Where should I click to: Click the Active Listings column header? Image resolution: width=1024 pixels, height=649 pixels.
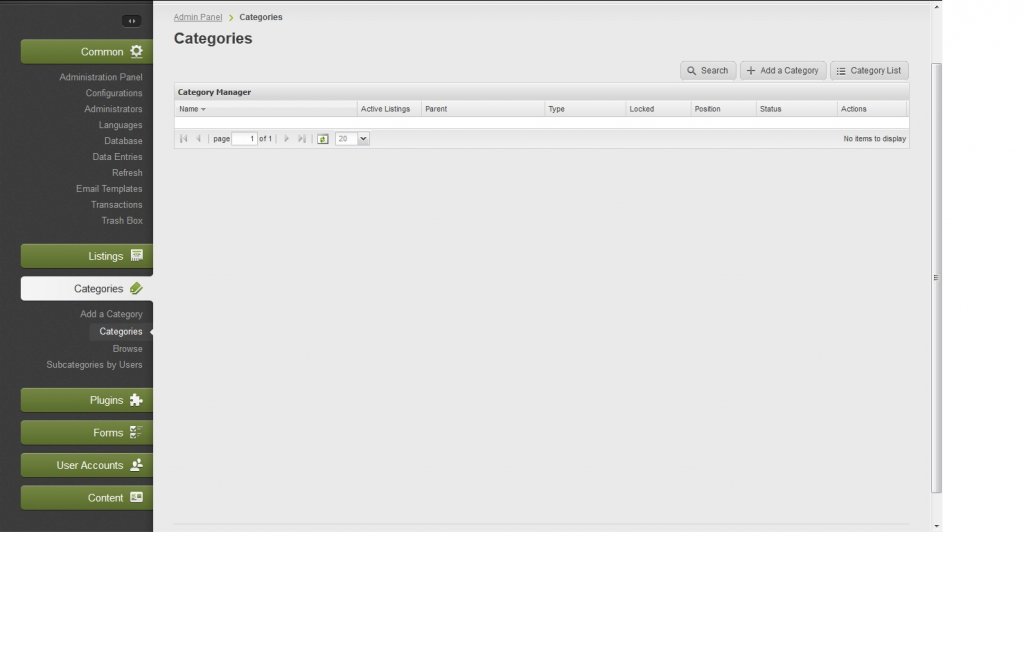click(x=389, y=109)
